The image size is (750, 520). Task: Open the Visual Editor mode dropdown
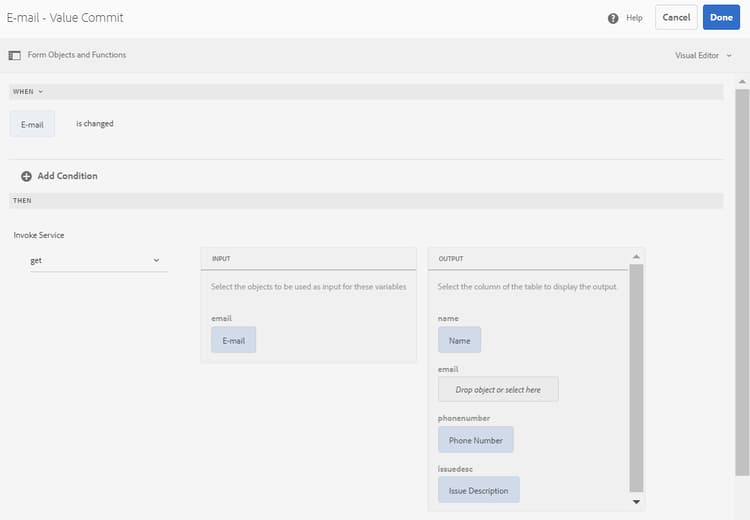tap(703, 55)
